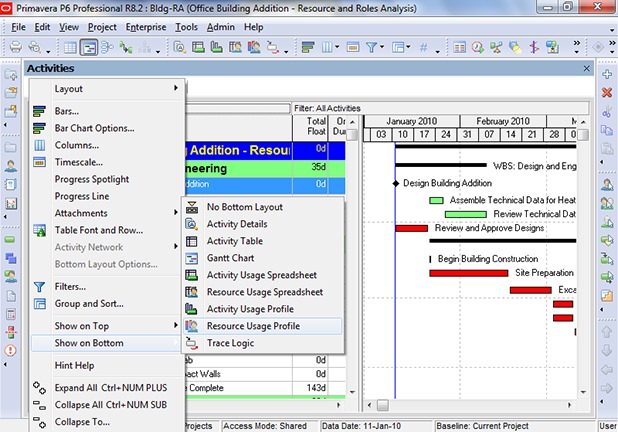618x432 pixels.
Task: Choose Trace Logic from submenu
Action: [x=262, y=343]
